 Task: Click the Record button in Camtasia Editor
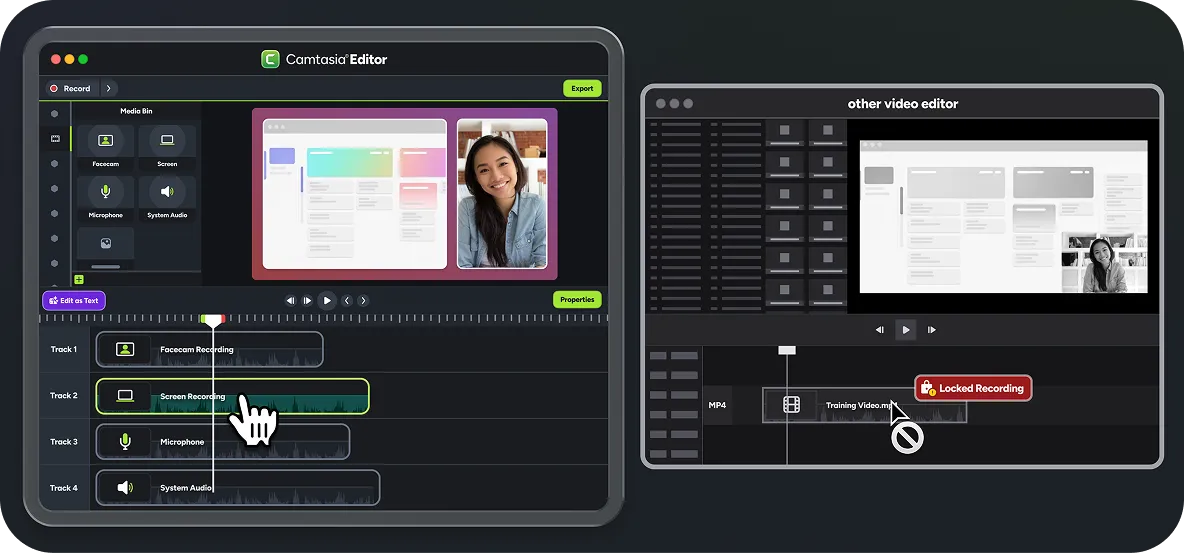[x=70, y=88]
